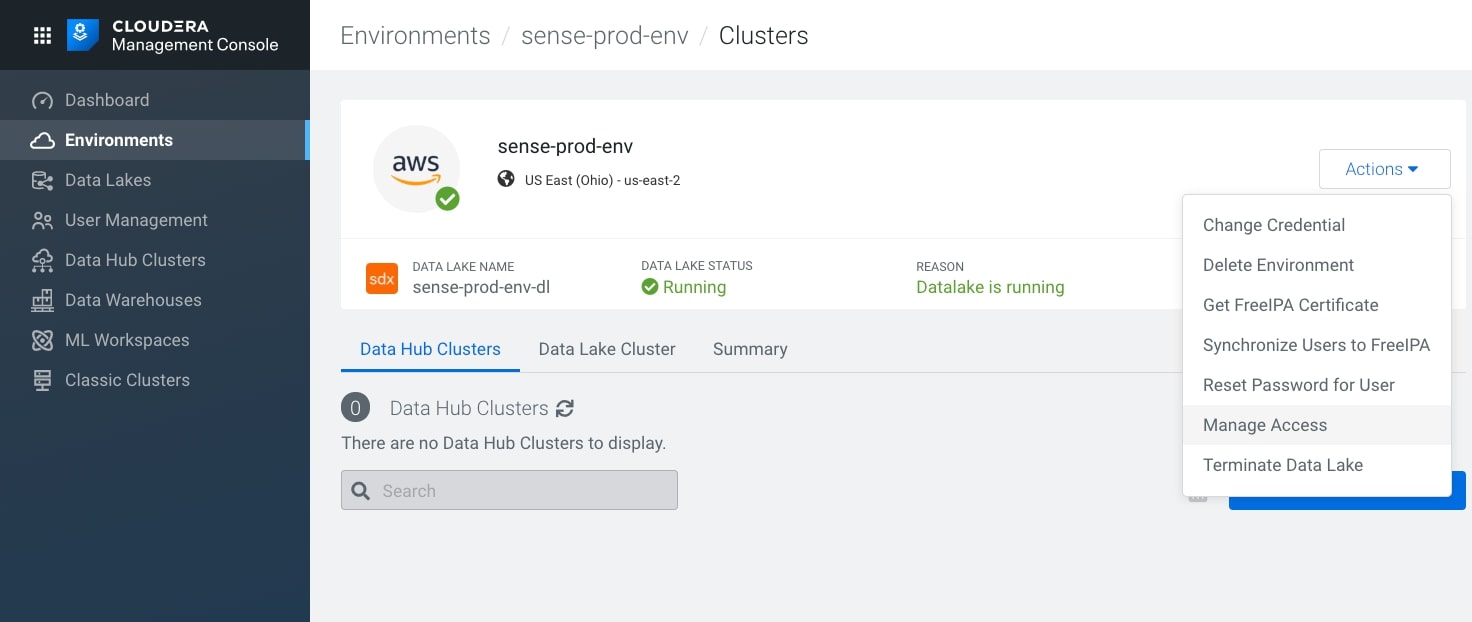This screenshot has height=622, width=1472.
Task: Navigate to Data Lakes
Action: tap(155, 180)
